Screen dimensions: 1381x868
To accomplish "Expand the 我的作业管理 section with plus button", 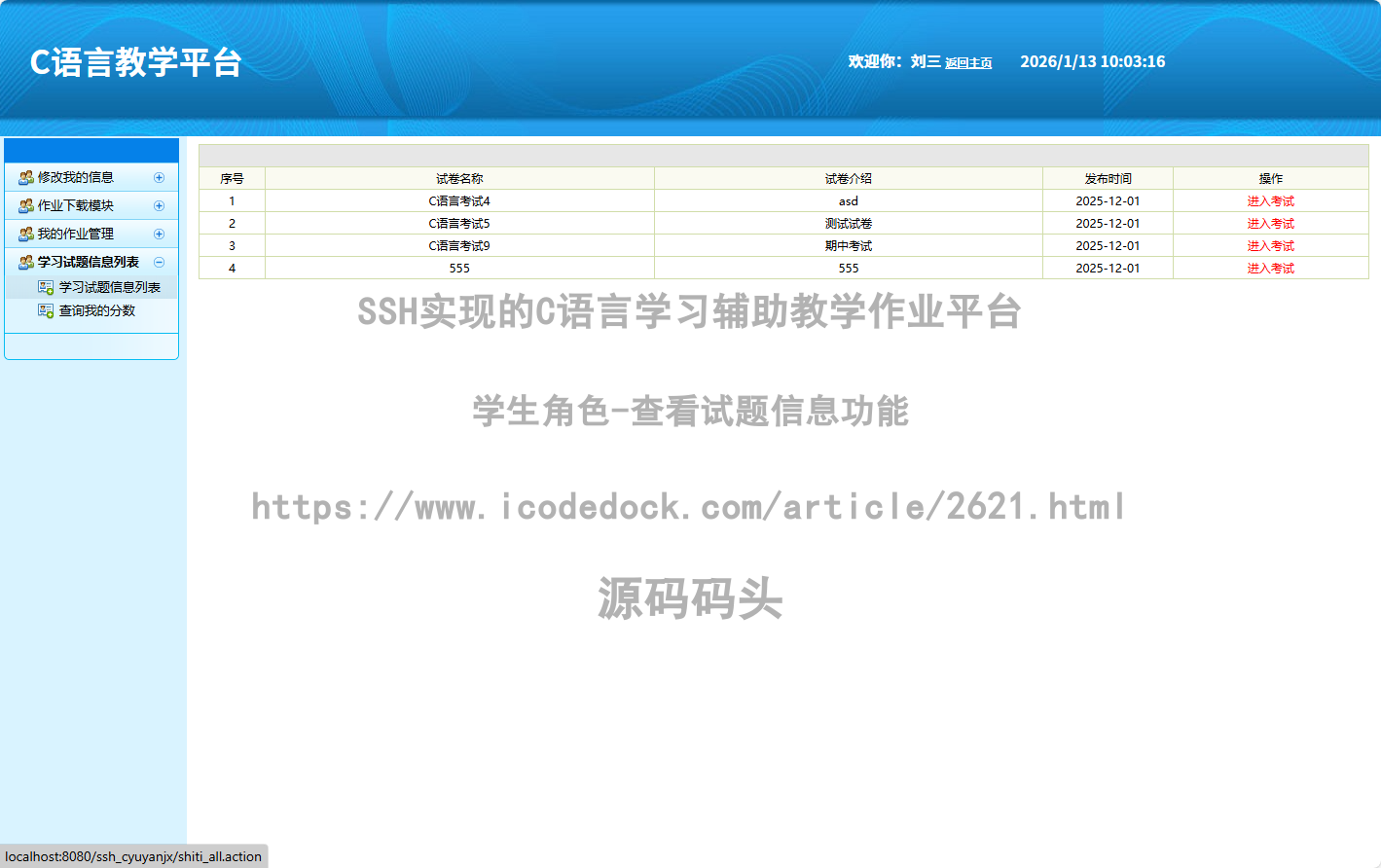I will click(159, 235).
